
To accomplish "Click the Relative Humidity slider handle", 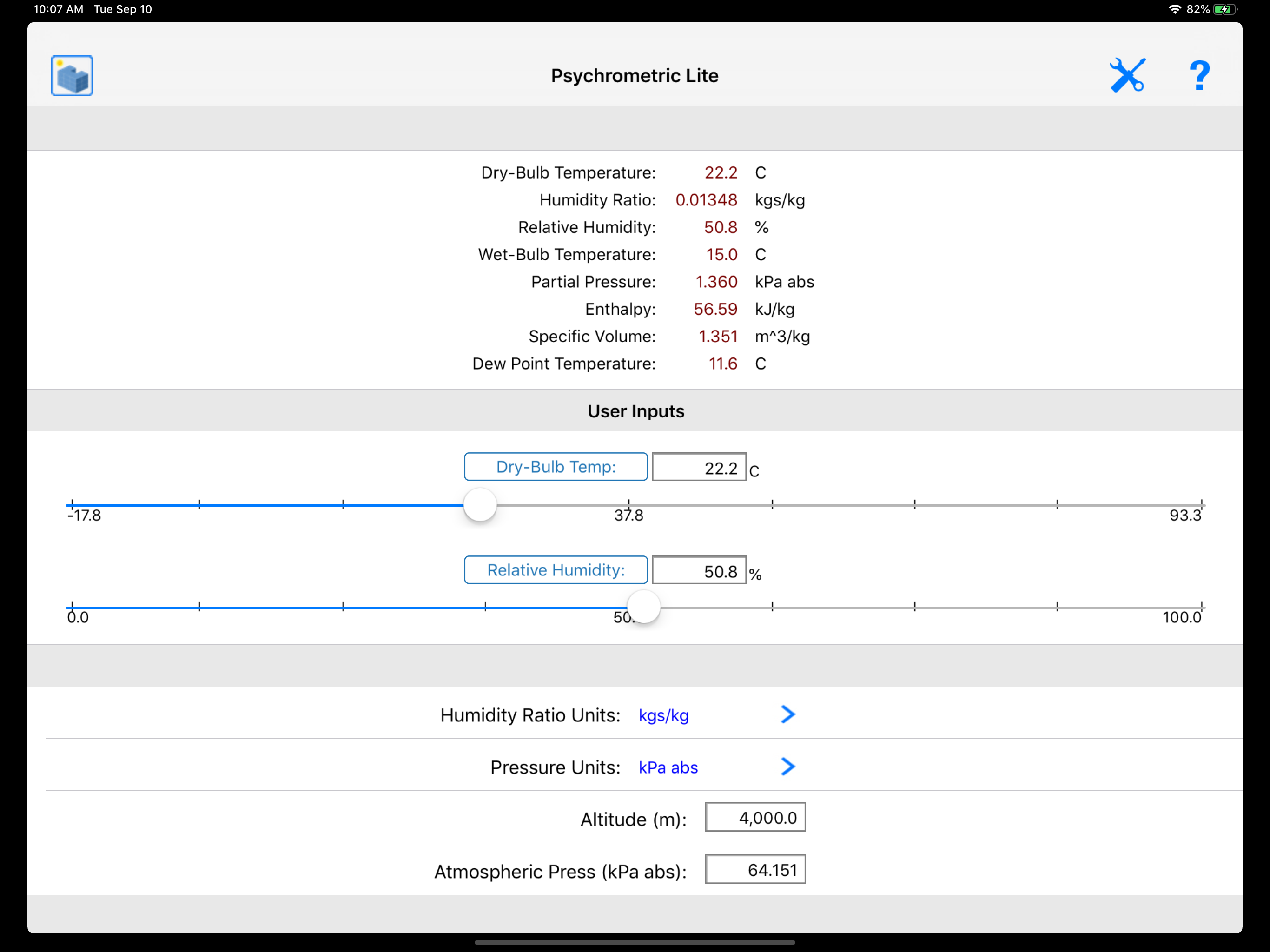I will coord(644,607).
